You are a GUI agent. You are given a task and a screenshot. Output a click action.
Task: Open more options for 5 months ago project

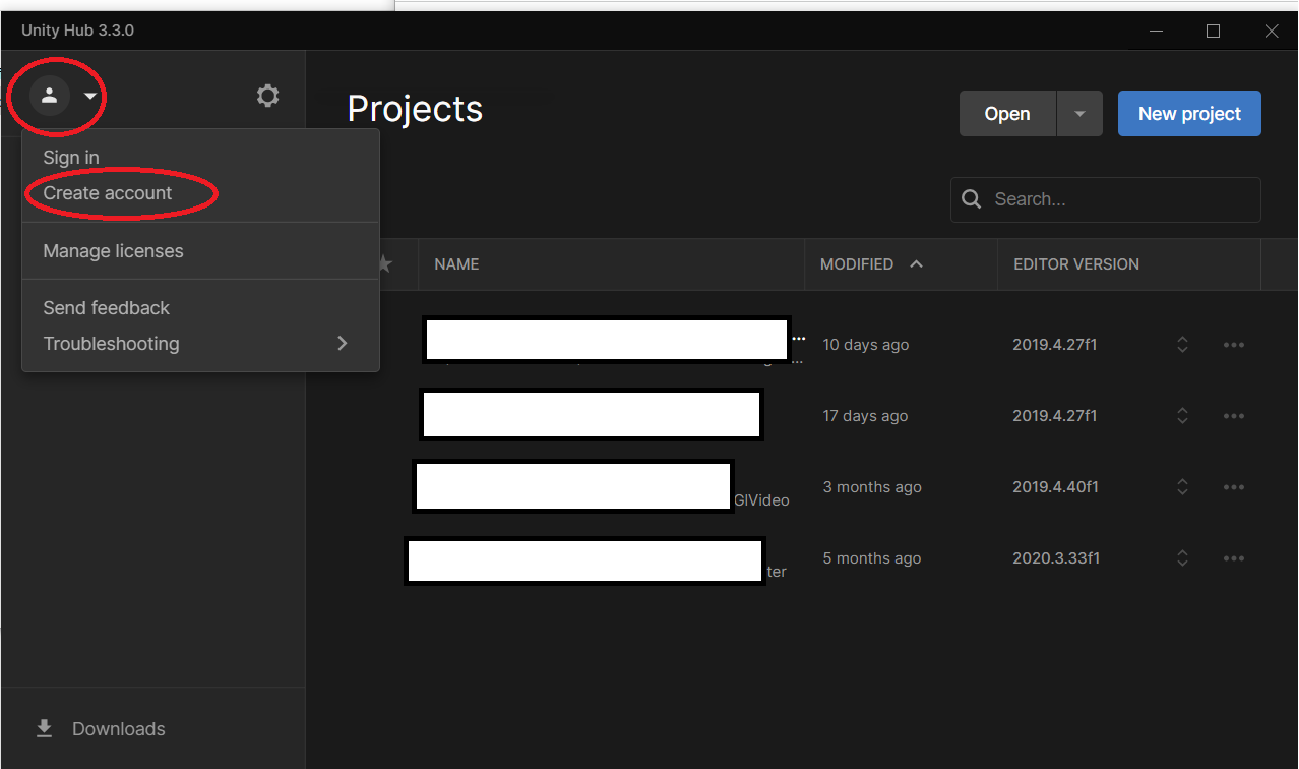(1234, 558)
